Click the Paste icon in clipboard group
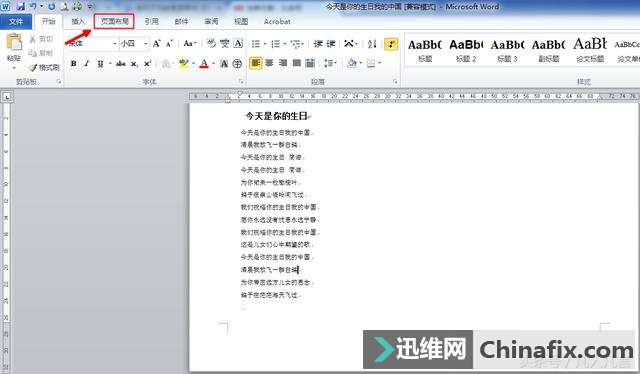The image size is (640, 374). (14, 47)
